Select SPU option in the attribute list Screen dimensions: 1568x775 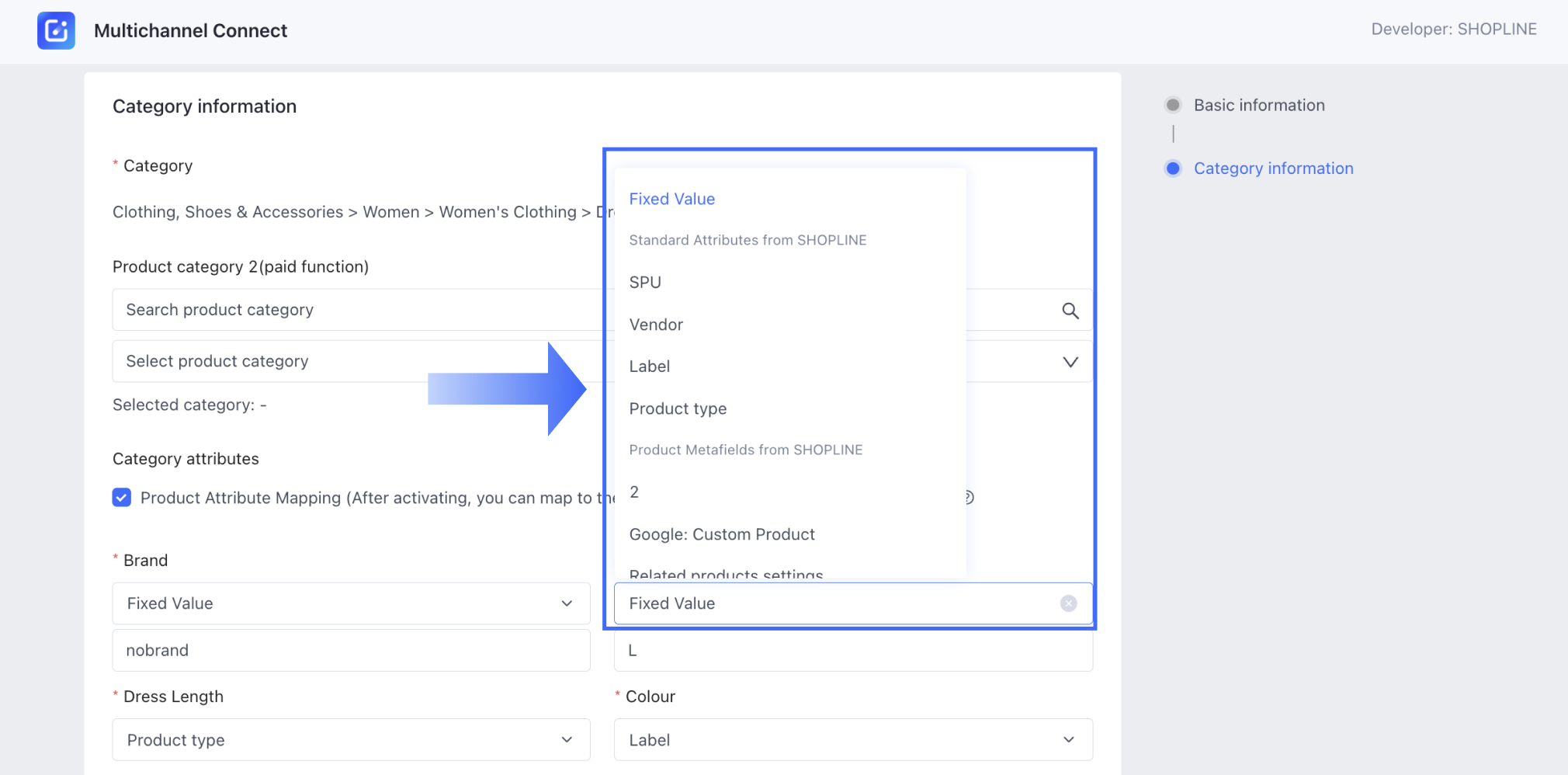[645, 283]
